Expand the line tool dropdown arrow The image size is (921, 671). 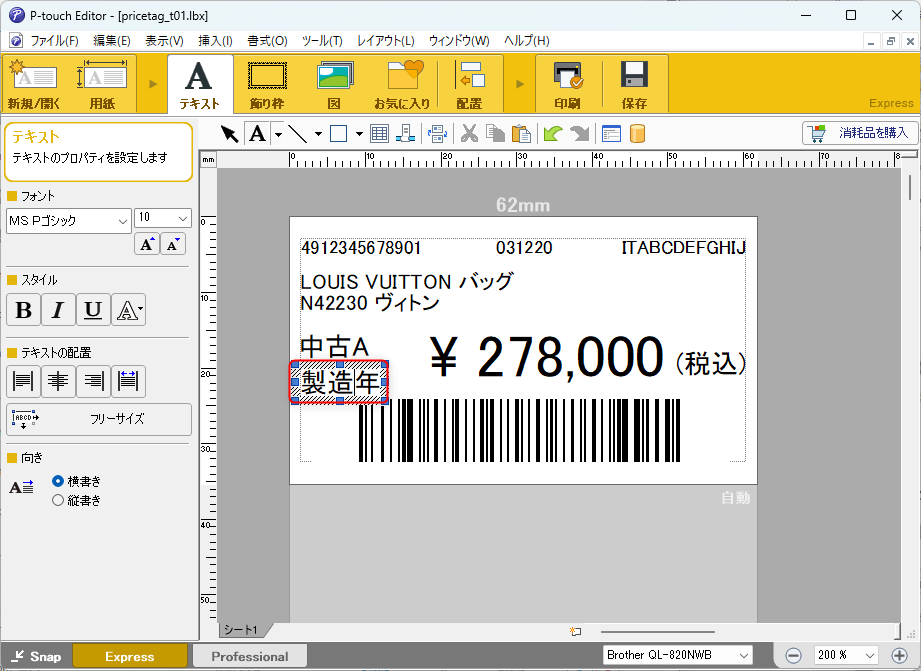[318, 134]
